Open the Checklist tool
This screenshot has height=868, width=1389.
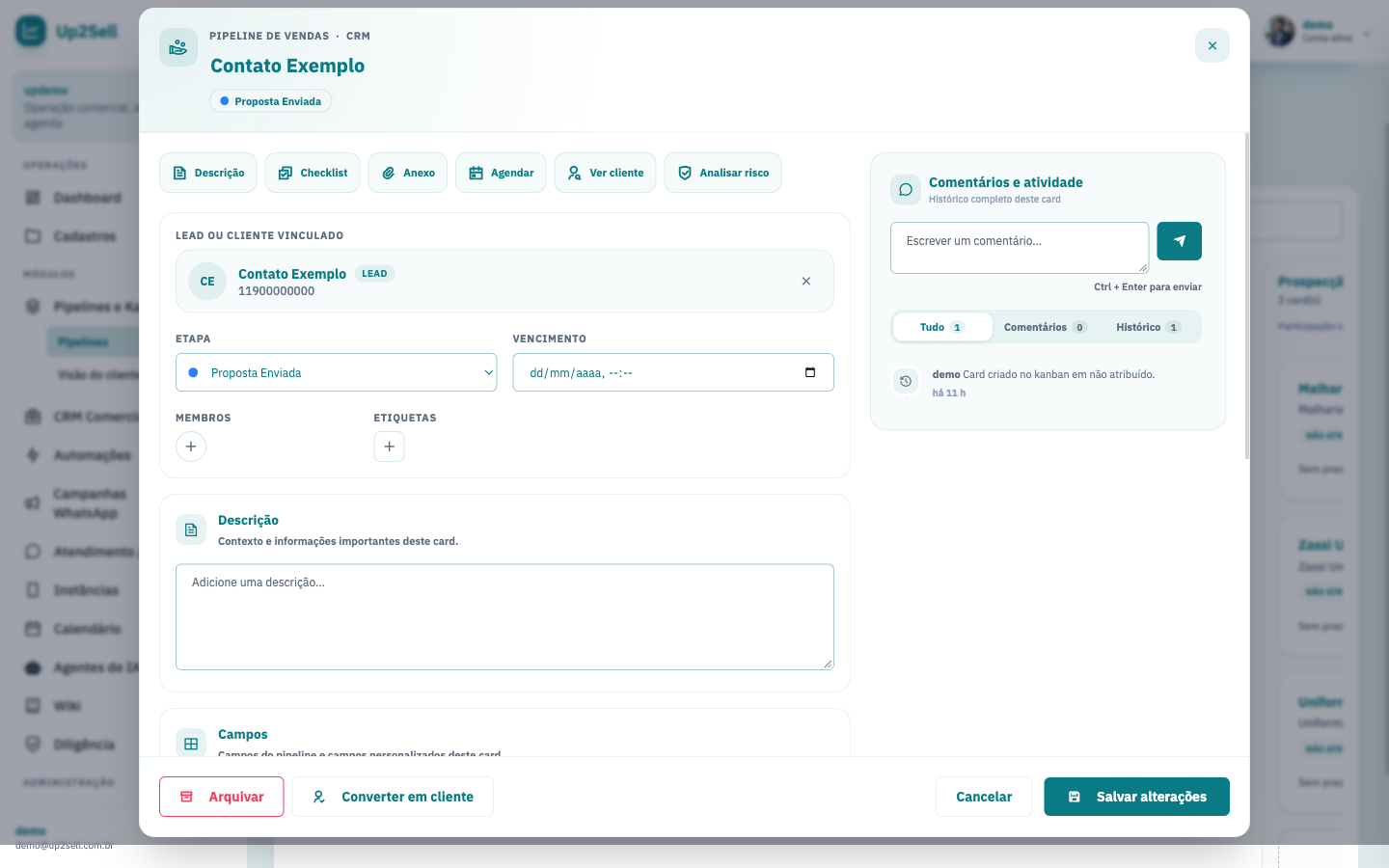click(x=313, y=173)
